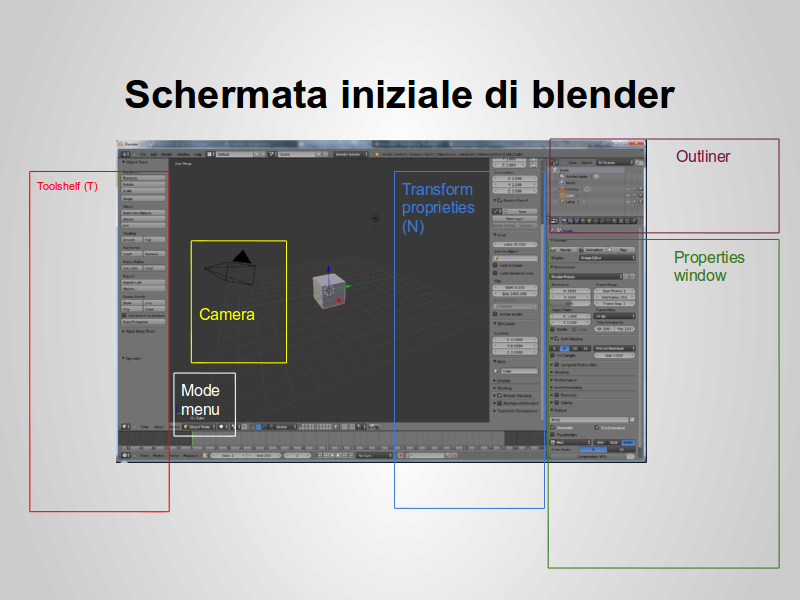This screenshot has height=600, width=800.
Task: Enable the Lock Camera to View checkbox
Action: pos(495,273)
